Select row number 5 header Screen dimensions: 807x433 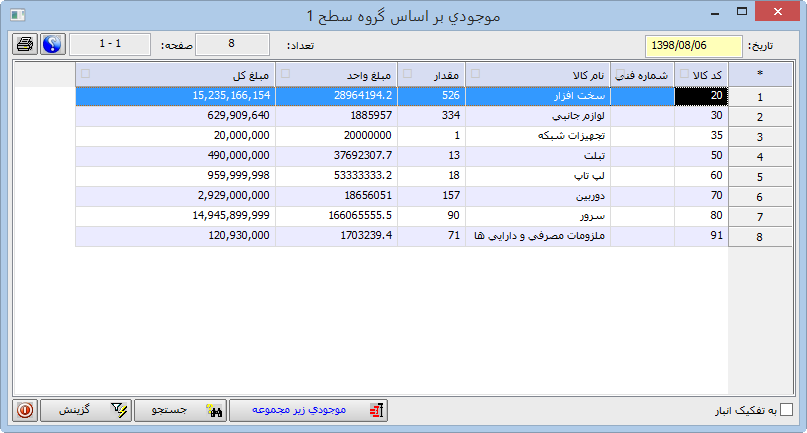pos(760,177)
